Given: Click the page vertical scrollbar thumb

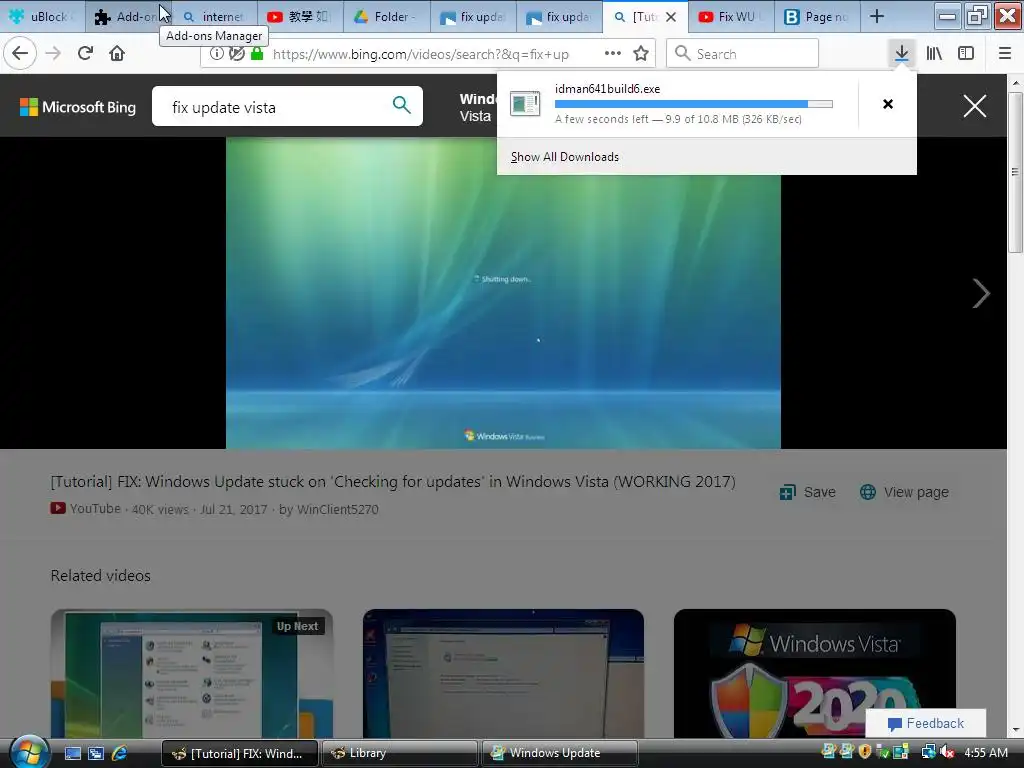Looking at the screenshot, I should [x=1014, y=172].
